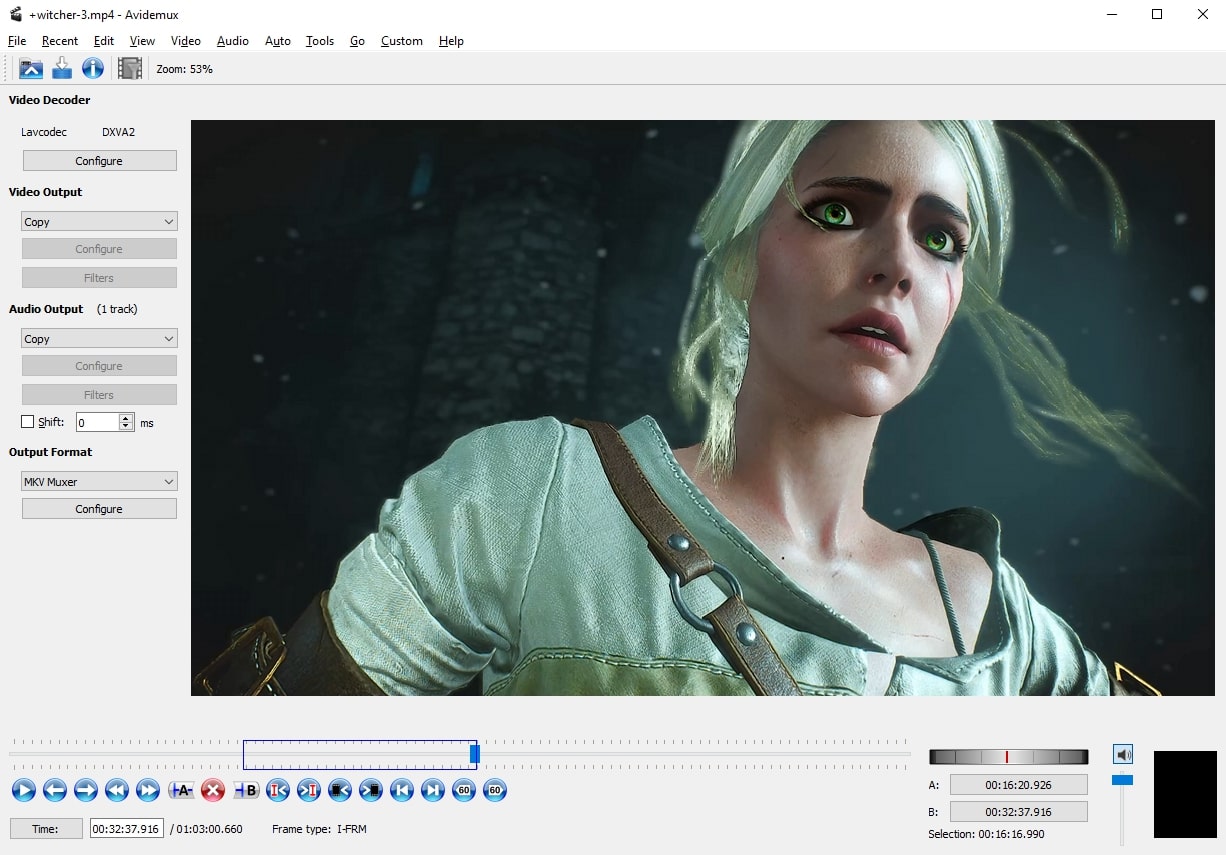Jump to the next keyframe

148,790
